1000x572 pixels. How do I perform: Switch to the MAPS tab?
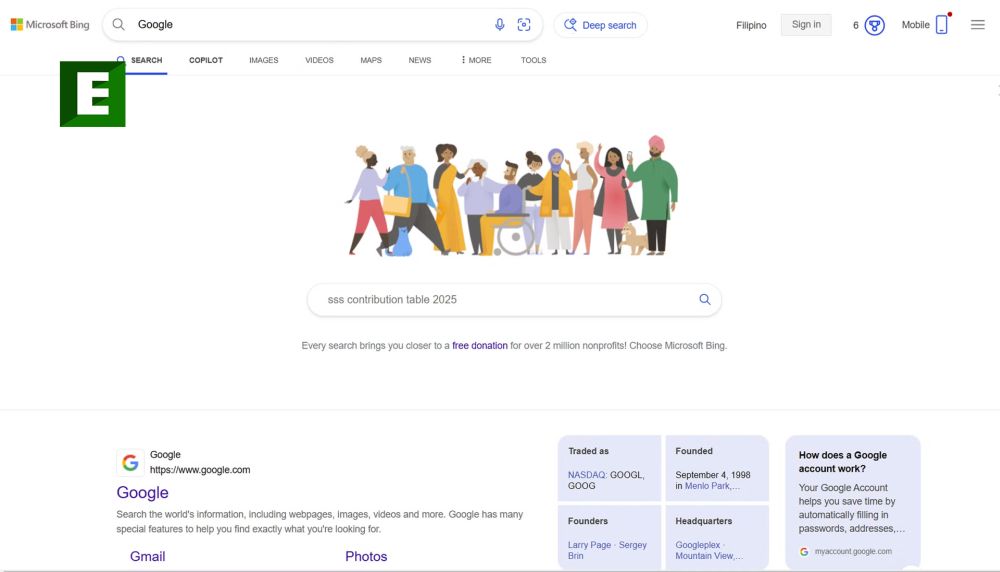click(371, 60)
